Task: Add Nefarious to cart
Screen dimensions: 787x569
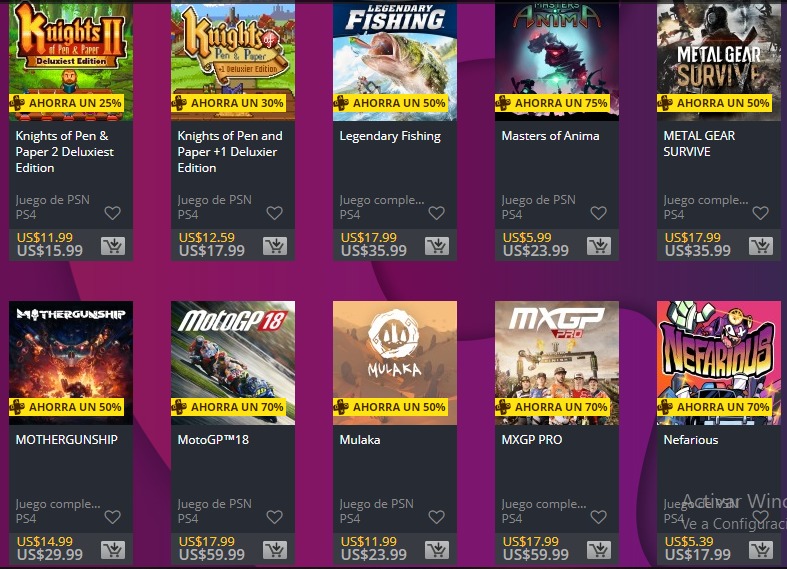Action: pos(761,550)
